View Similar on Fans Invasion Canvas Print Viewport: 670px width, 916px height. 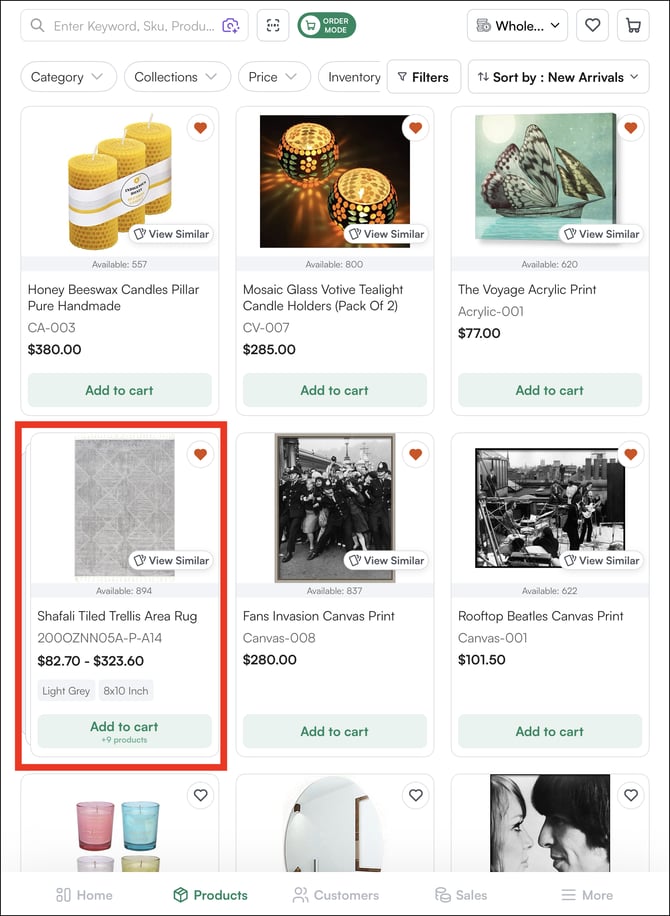386,561
